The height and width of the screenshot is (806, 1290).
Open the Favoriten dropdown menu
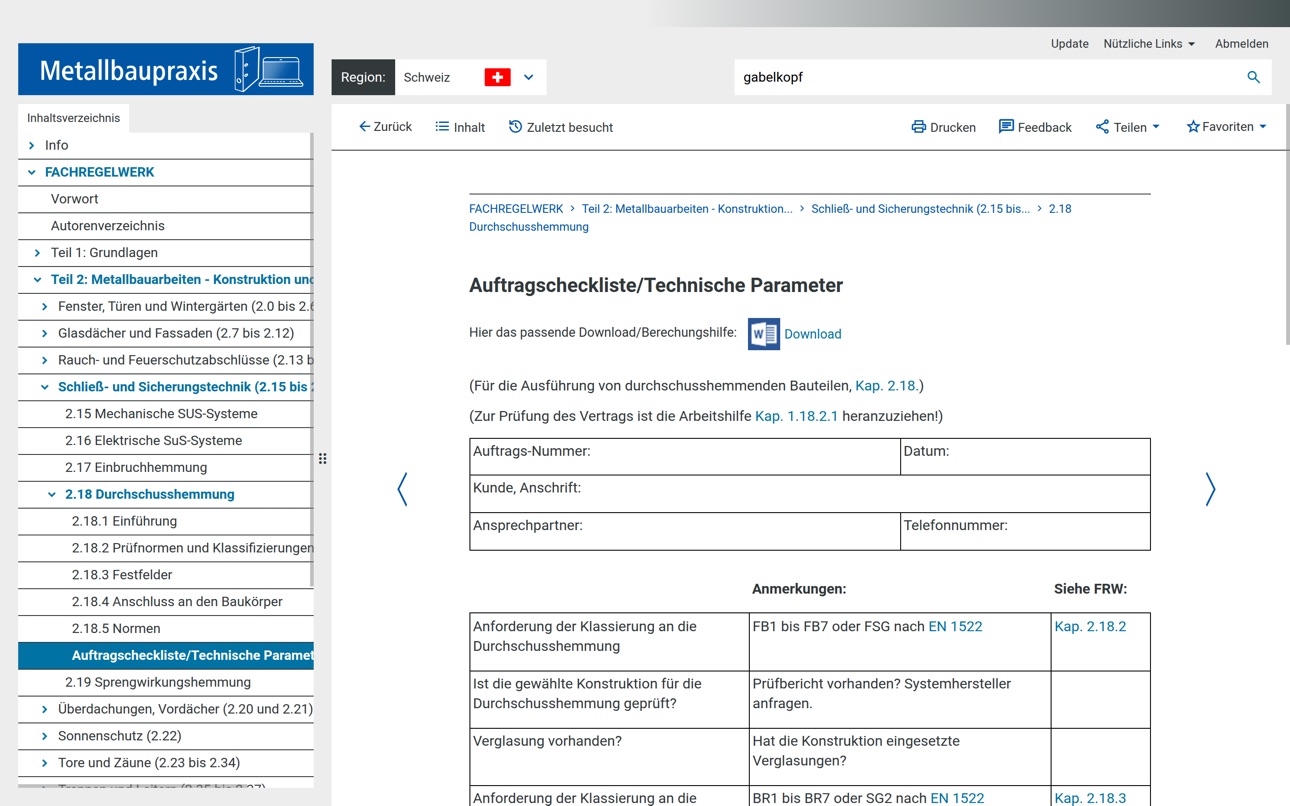pos(1226,127)
